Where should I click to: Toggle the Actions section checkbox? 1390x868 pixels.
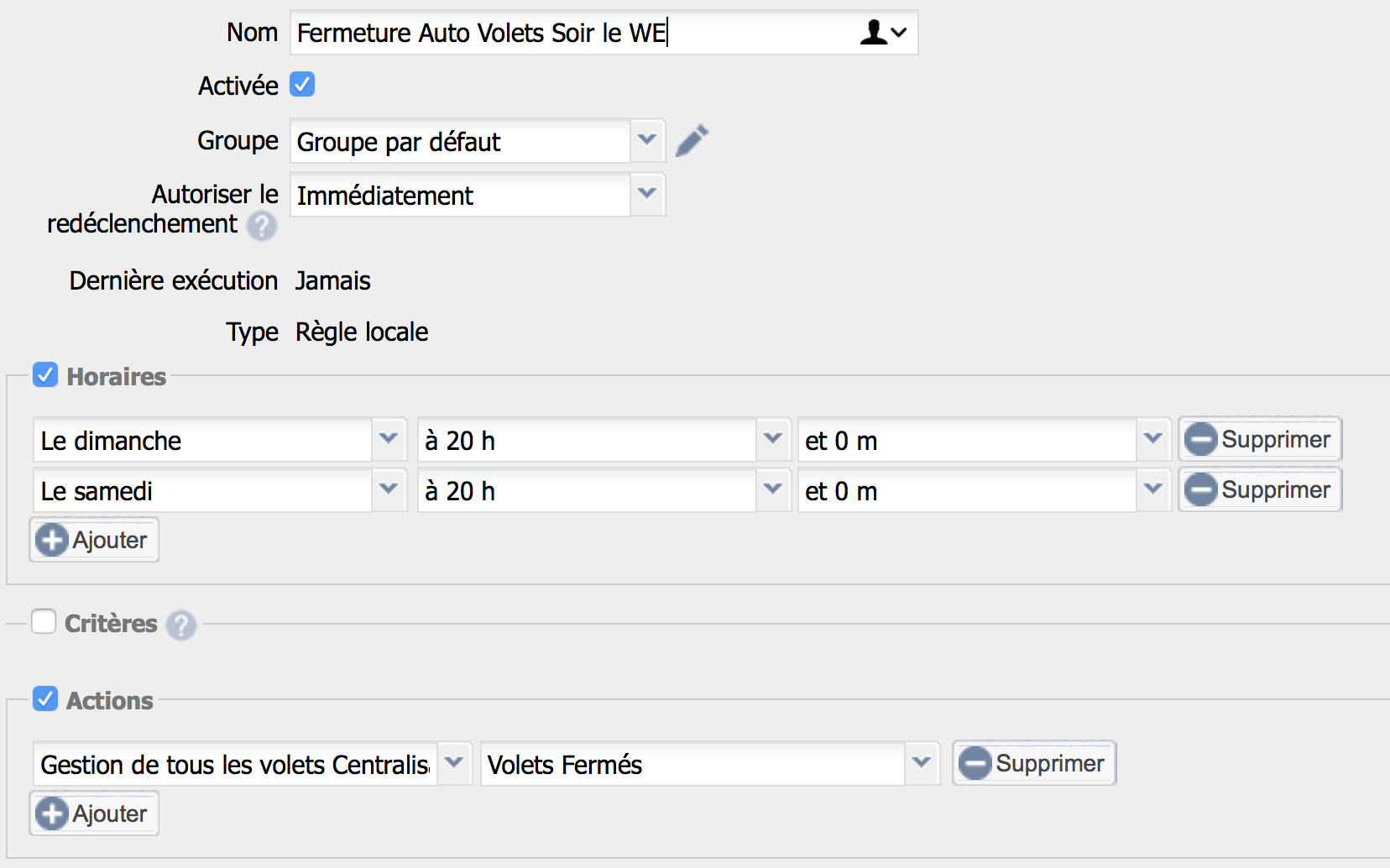[x=45, y=698]
